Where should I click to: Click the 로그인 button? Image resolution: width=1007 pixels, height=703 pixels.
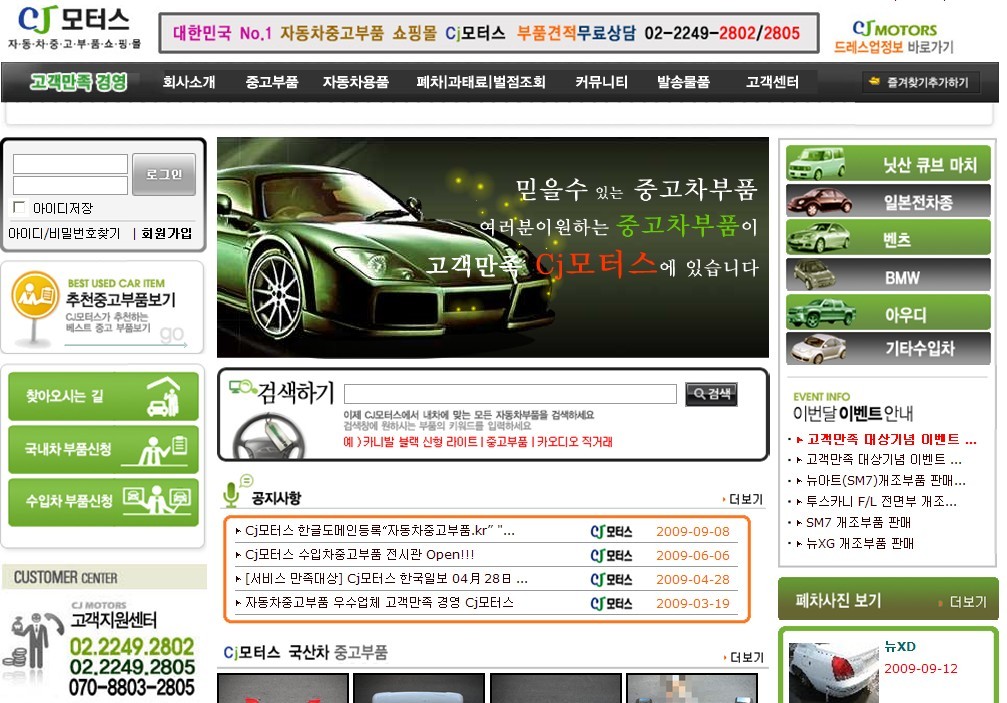click(164, 174)
